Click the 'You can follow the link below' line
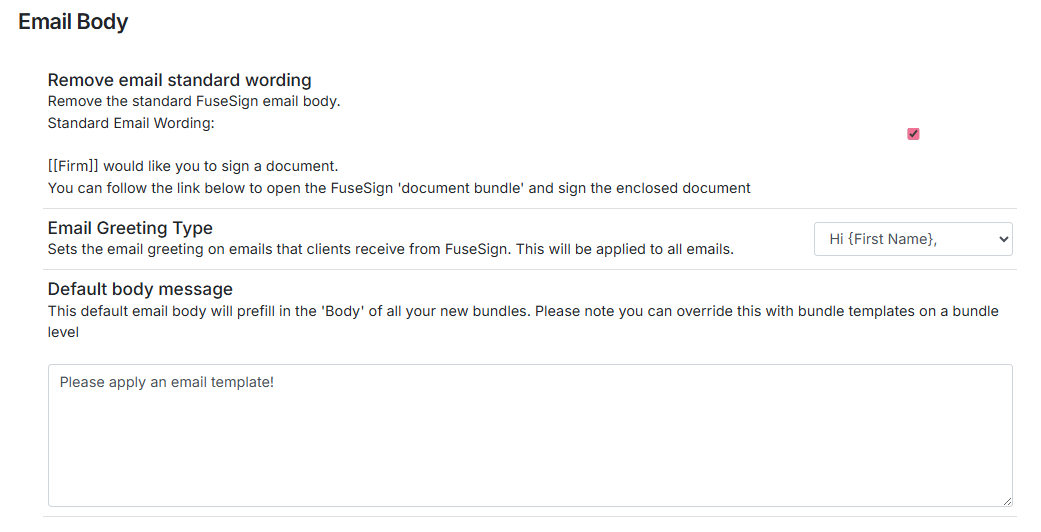This screenshot has width=1041, height=532. [x=150, y=187]
